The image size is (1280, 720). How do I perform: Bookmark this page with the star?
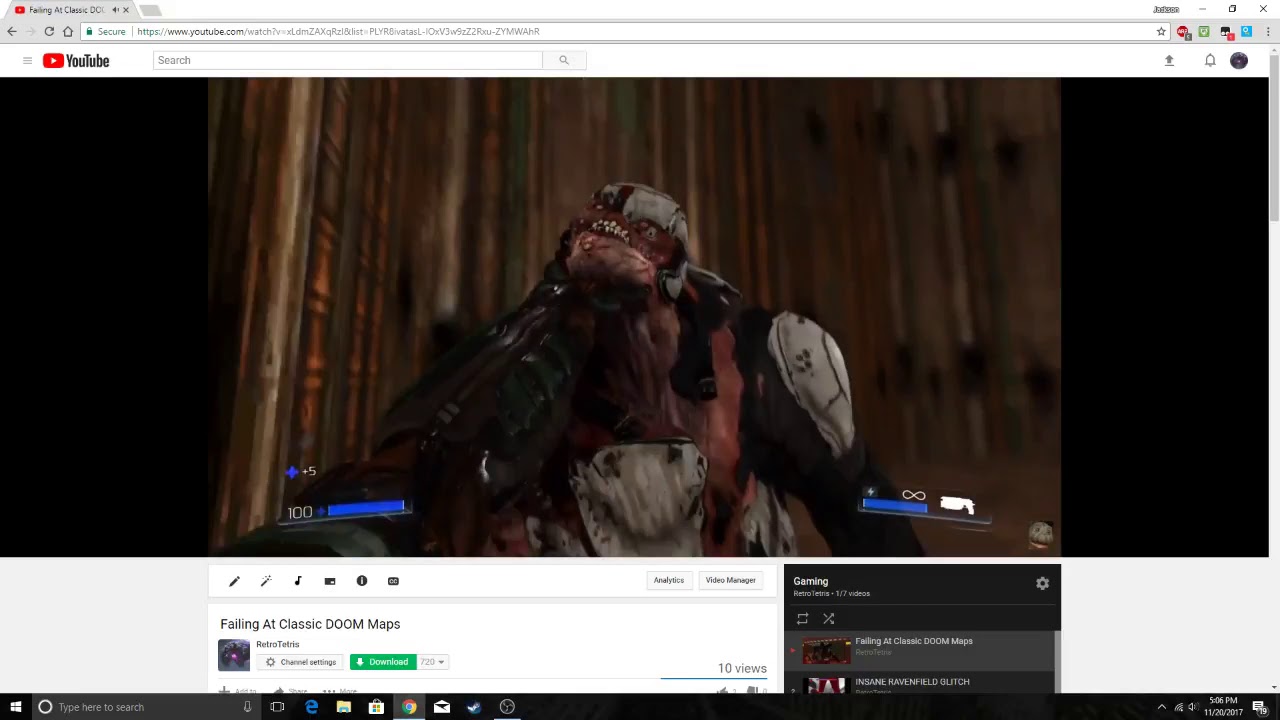(1161, 32)
